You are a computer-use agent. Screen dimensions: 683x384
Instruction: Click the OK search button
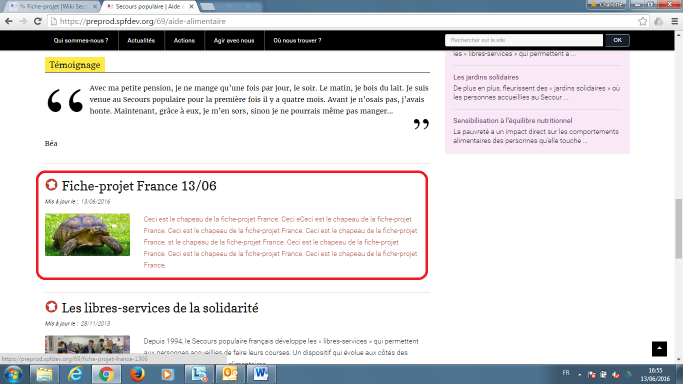(x=617, y=40)
